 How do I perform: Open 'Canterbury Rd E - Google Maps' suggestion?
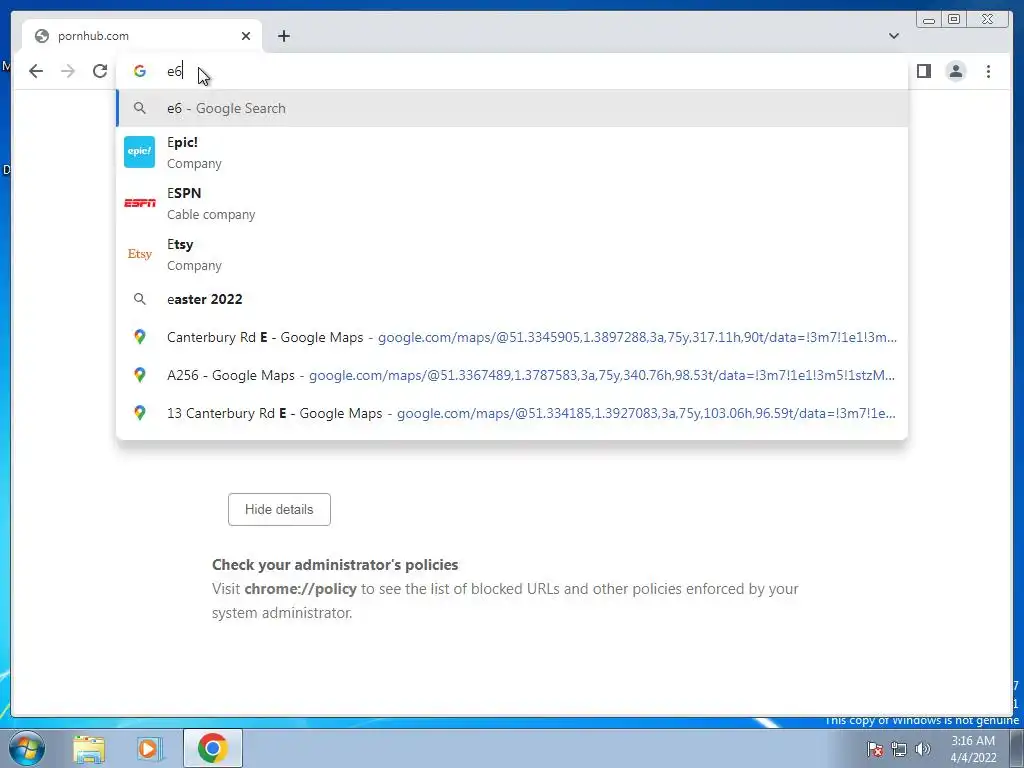coord(512,337)
